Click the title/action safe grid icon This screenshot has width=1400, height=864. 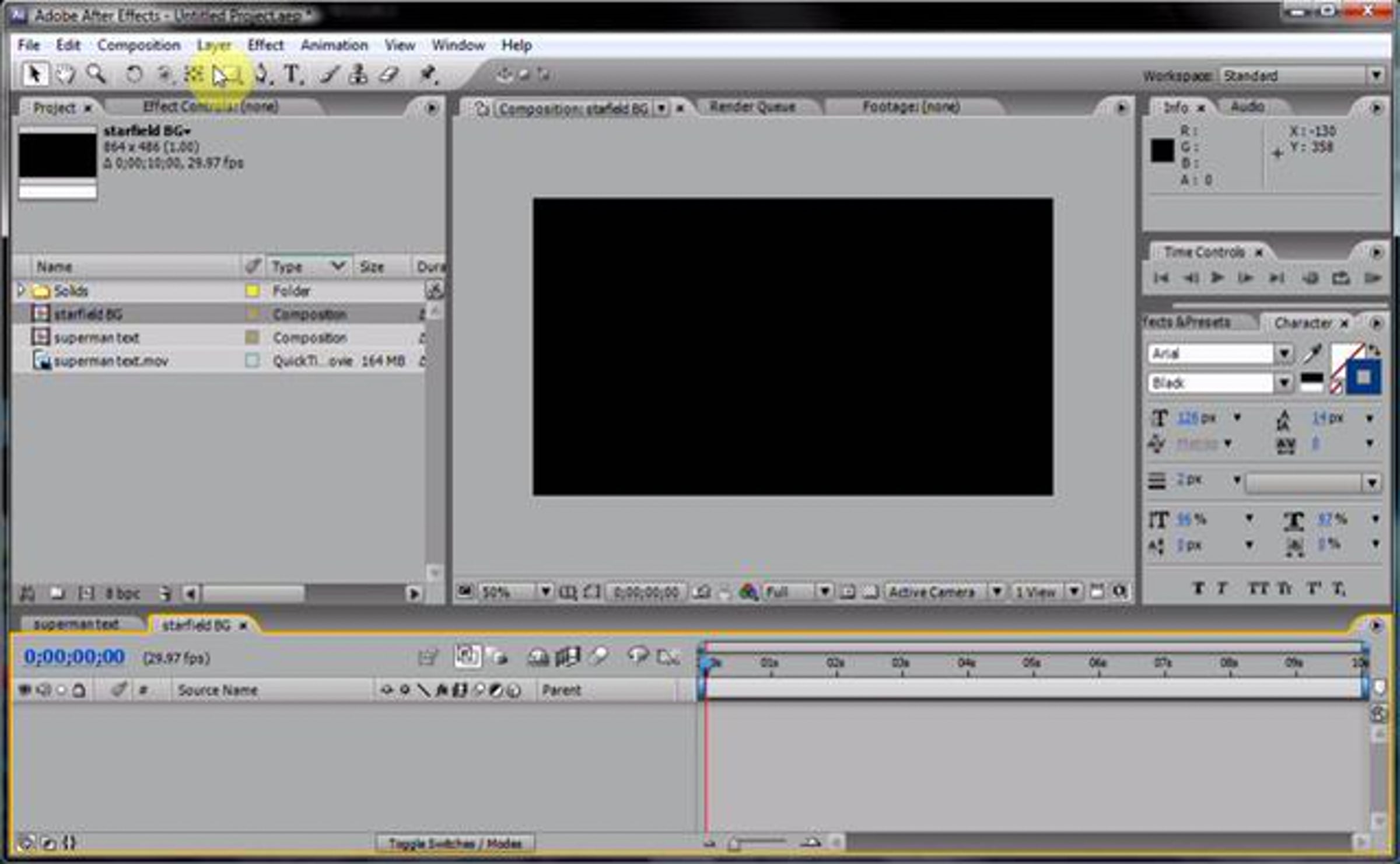pyautogui.click(x=568, y=592)
